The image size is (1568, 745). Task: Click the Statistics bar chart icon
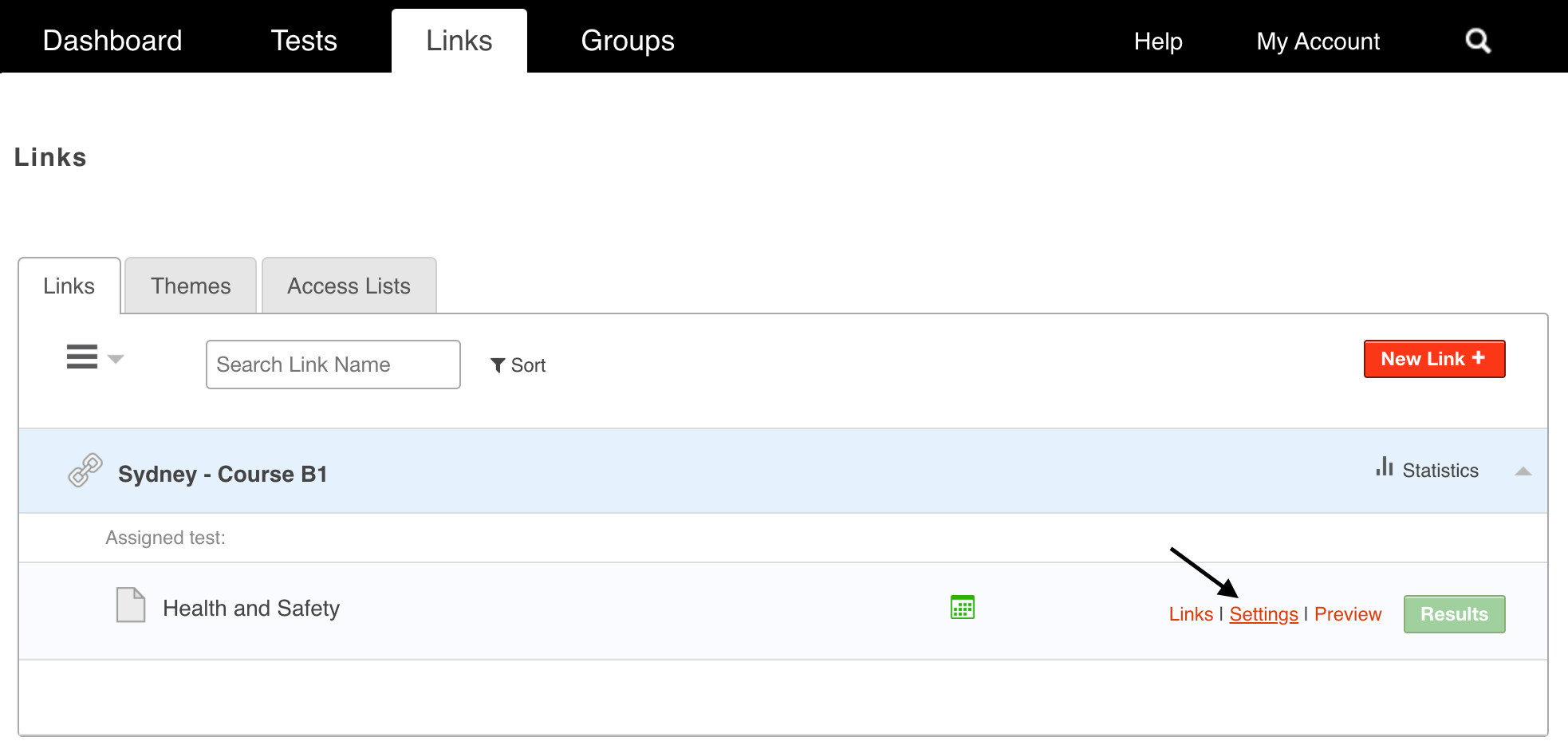[x=1385, y=467]
